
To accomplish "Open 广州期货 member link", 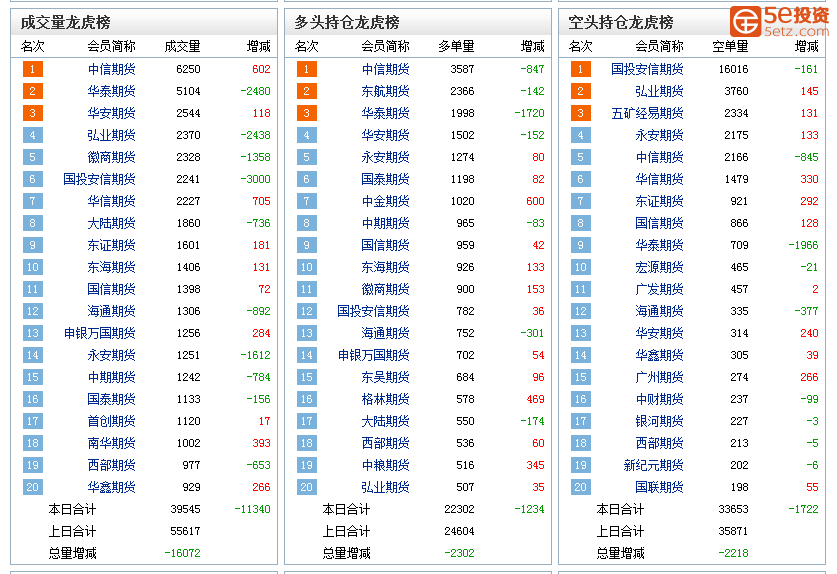I will pyautogui.click(x=659, y=377).
